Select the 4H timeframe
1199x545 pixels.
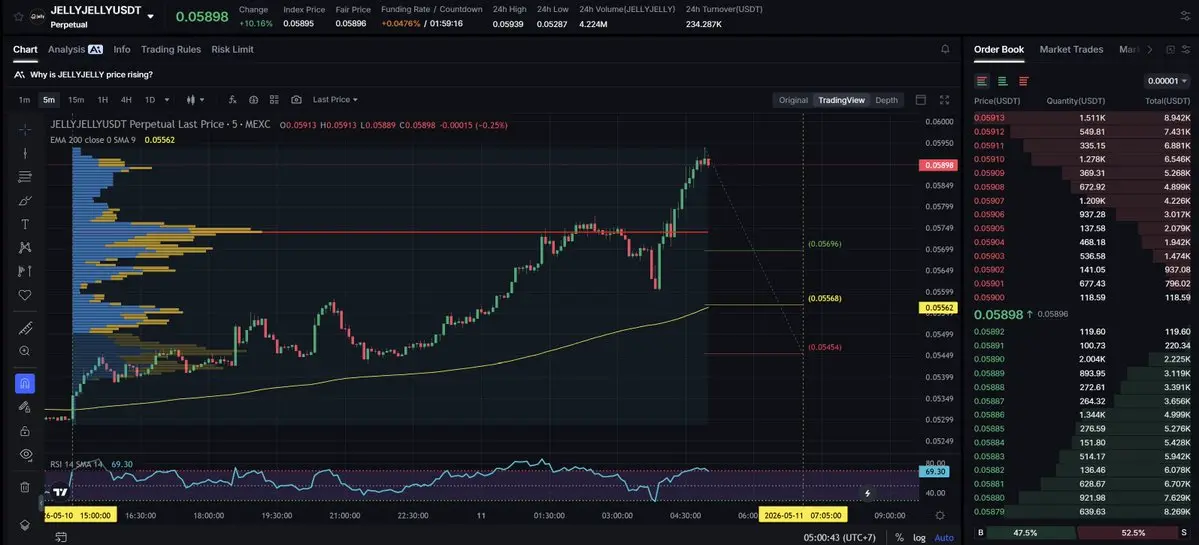126,99
